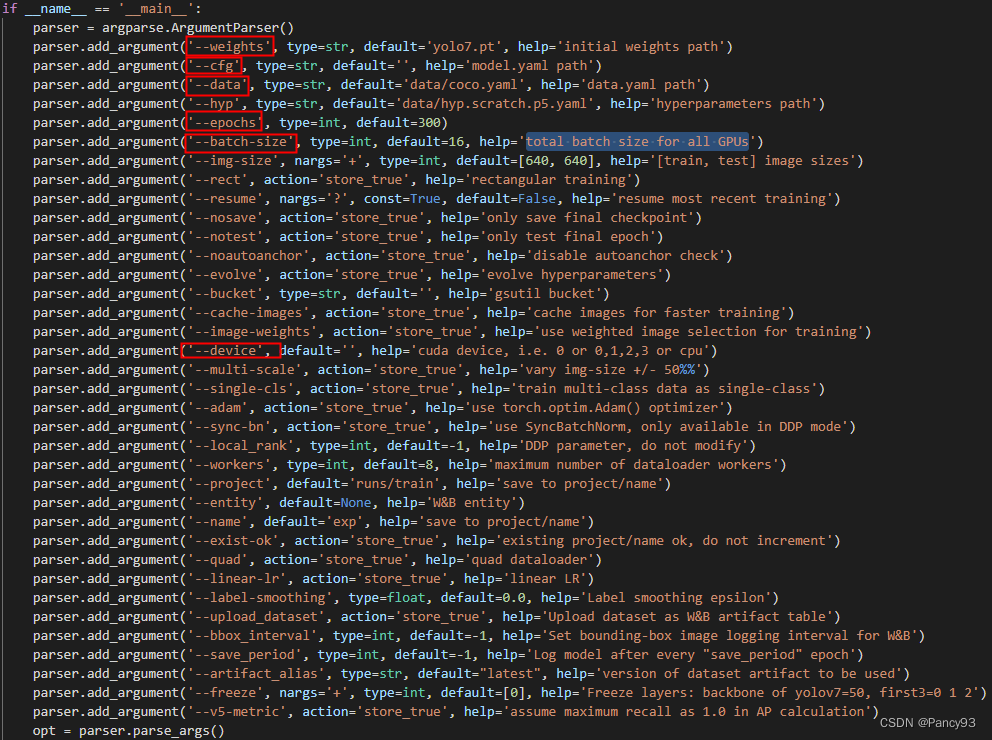Click the '--resume' argument name
Viewport: 992px width, 740px height.
coord(226,199)
